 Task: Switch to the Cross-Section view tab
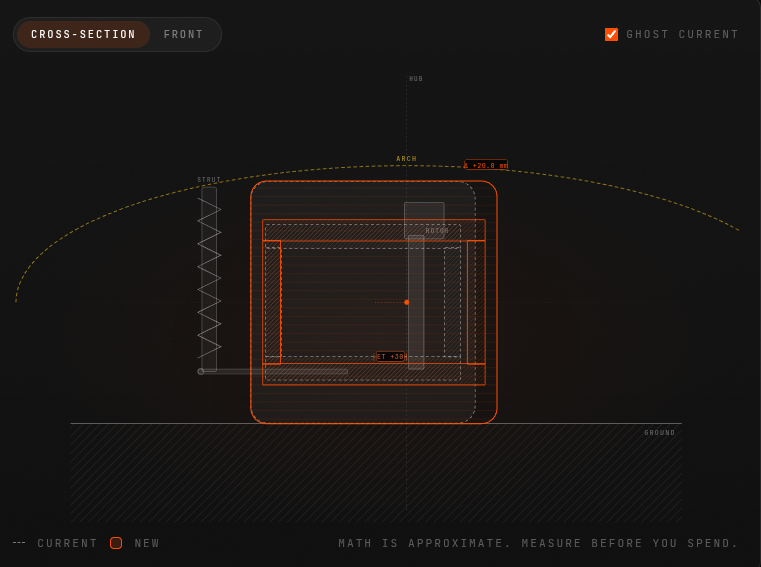[83, 34]
